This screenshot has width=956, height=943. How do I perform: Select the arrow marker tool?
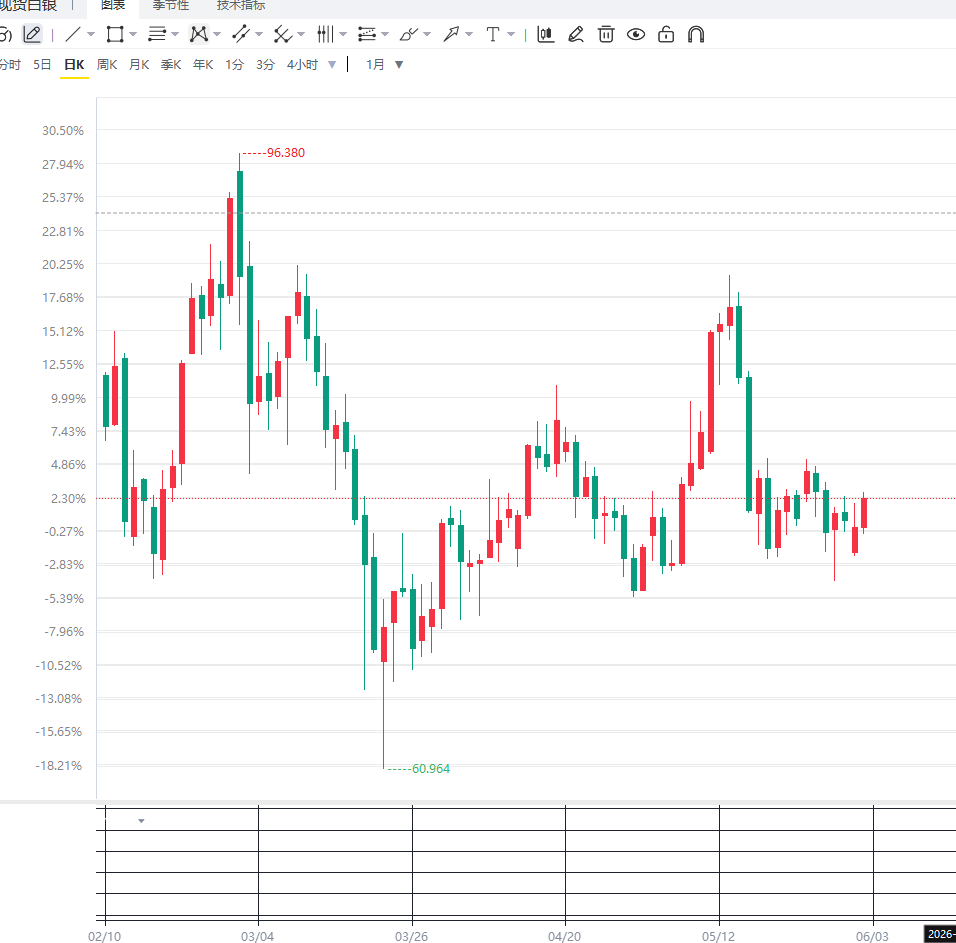(x=451, y=34)
